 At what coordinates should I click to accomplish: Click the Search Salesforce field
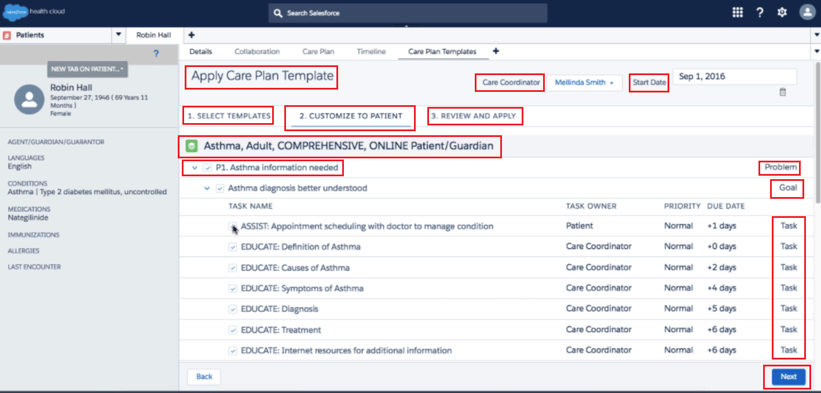408,13
